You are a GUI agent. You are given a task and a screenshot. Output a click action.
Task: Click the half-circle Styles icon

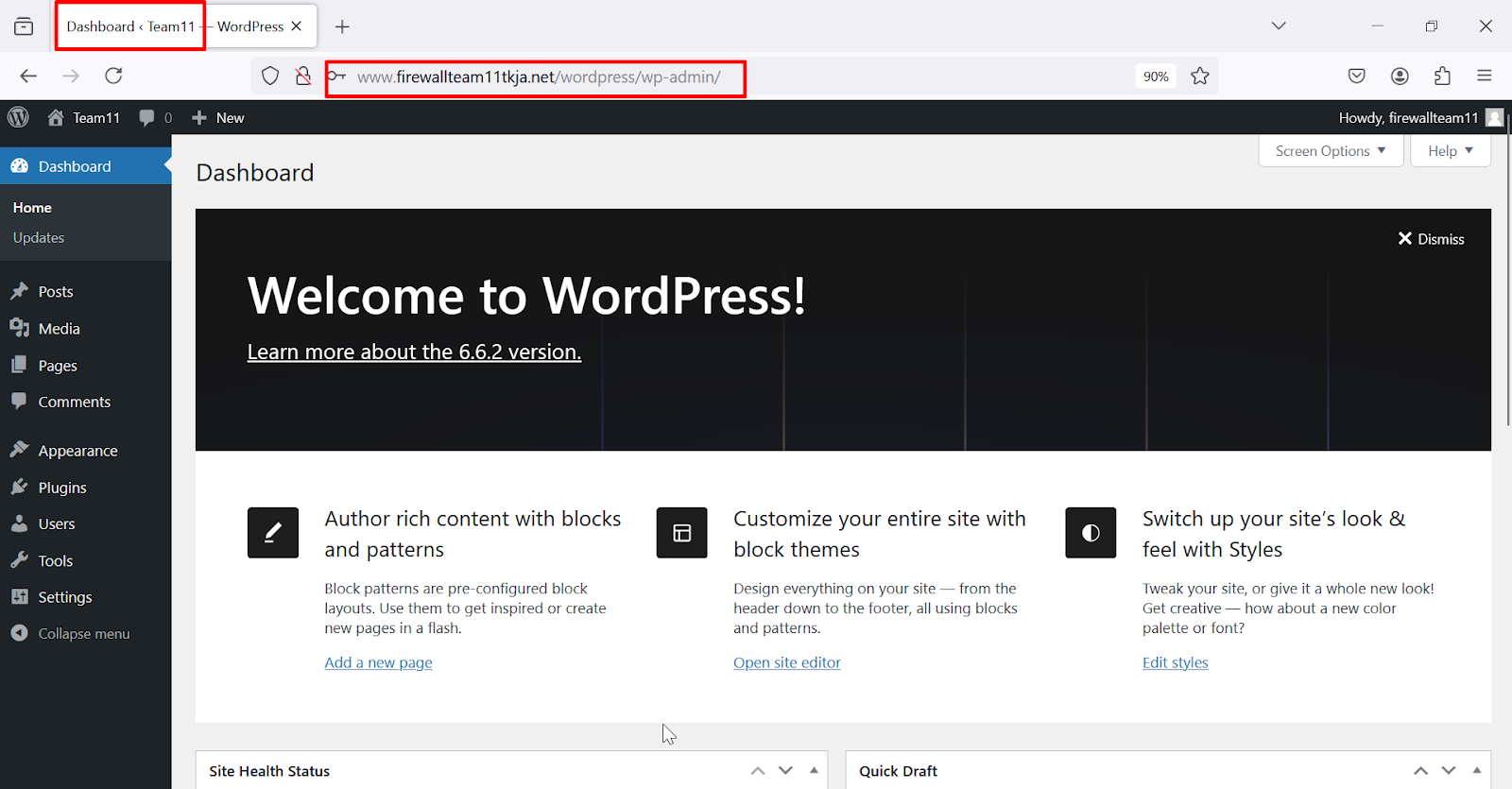click(1091, 533)
